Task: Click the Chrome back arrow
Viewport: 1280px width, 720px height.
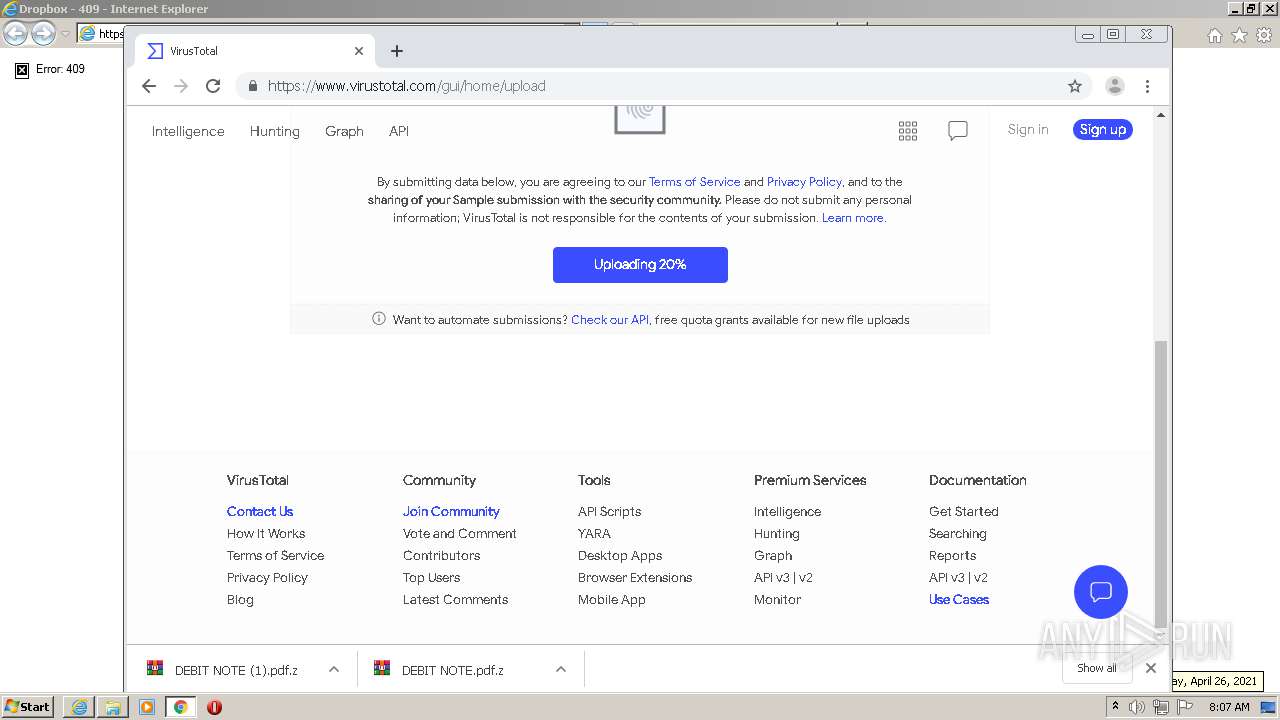Action: (149, 86)
